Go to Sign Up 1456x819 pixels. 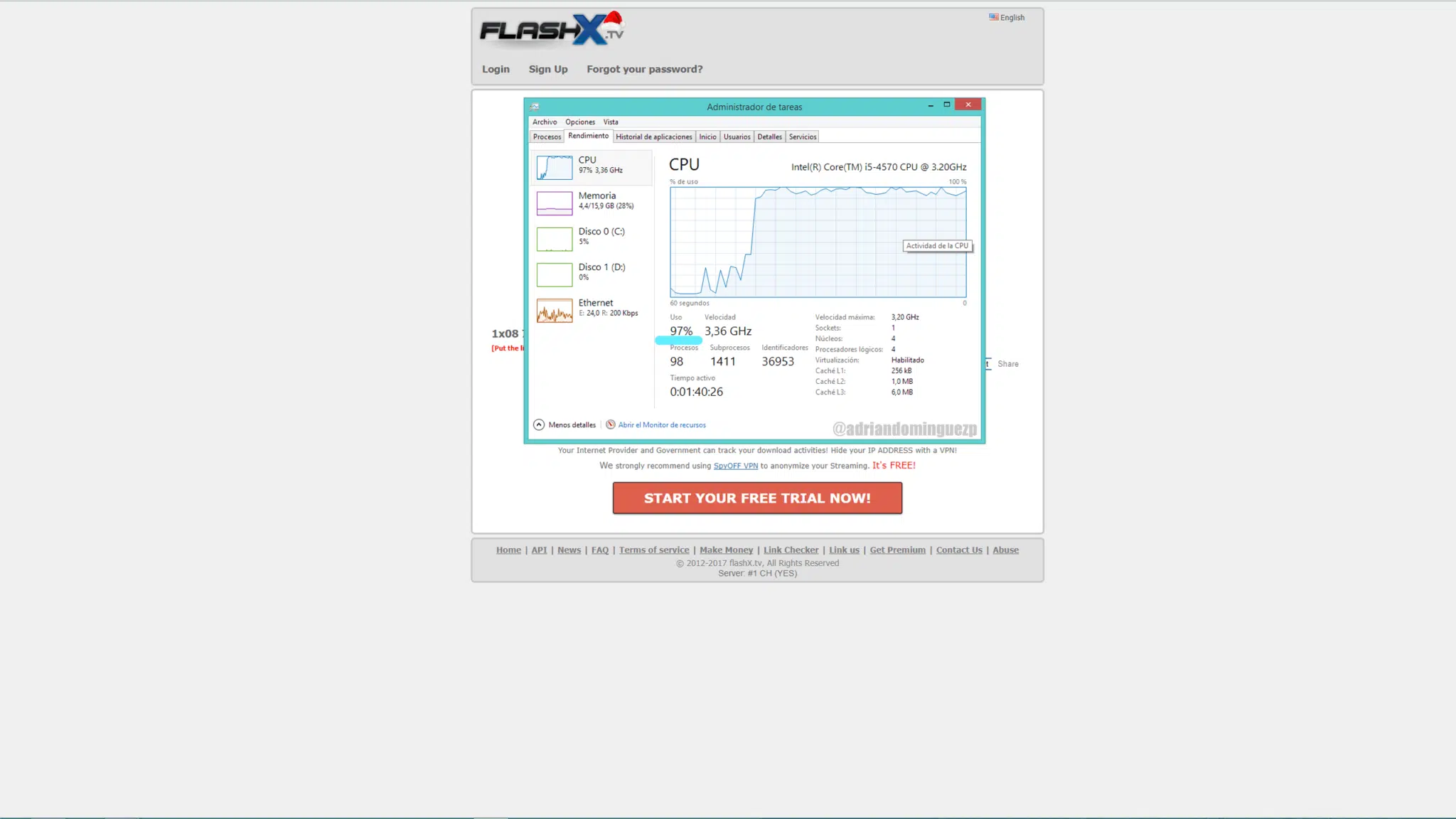click(x=548, y=69)
